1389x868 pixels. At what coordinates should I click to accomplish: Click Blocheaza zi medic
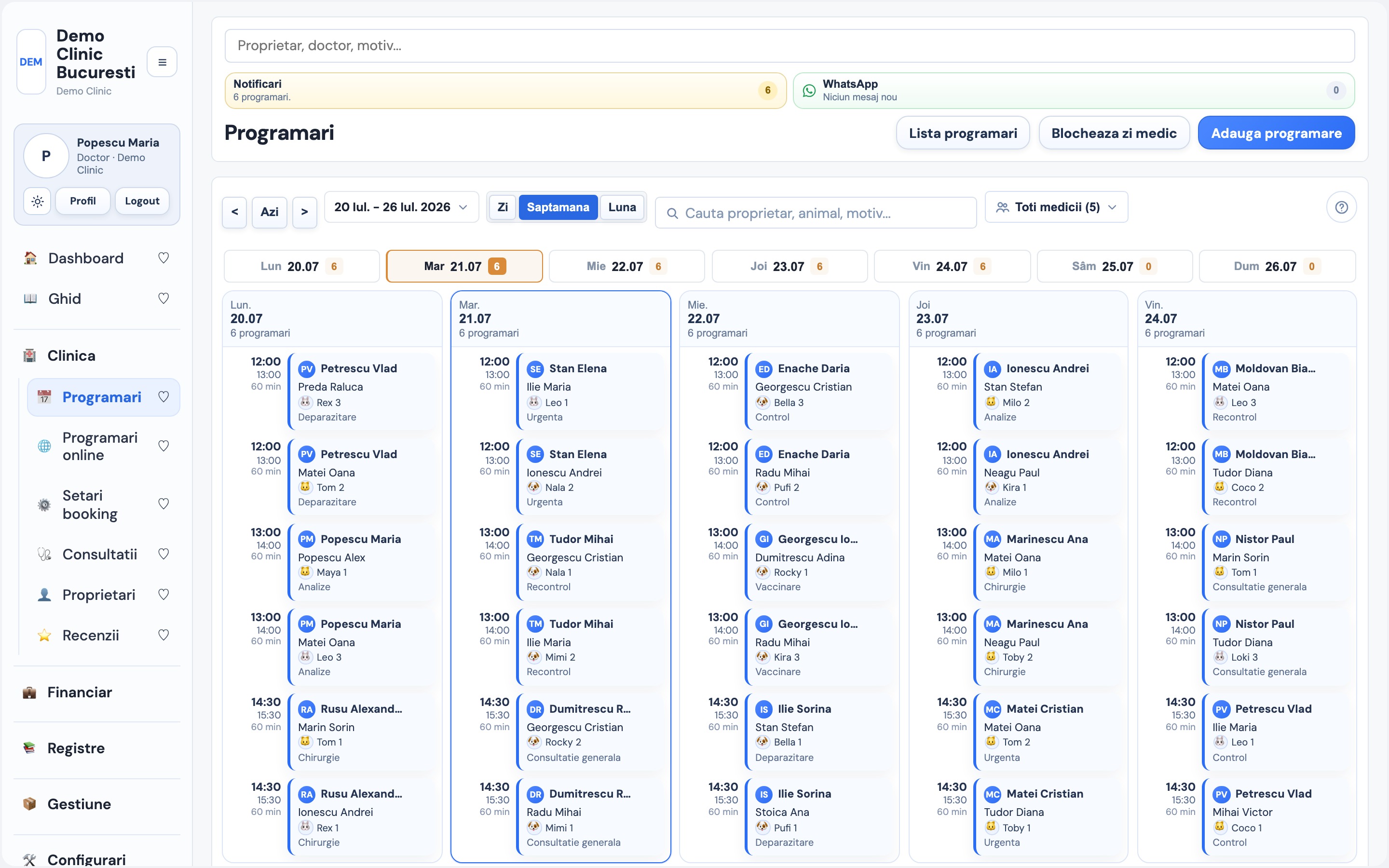[1114, 133]
